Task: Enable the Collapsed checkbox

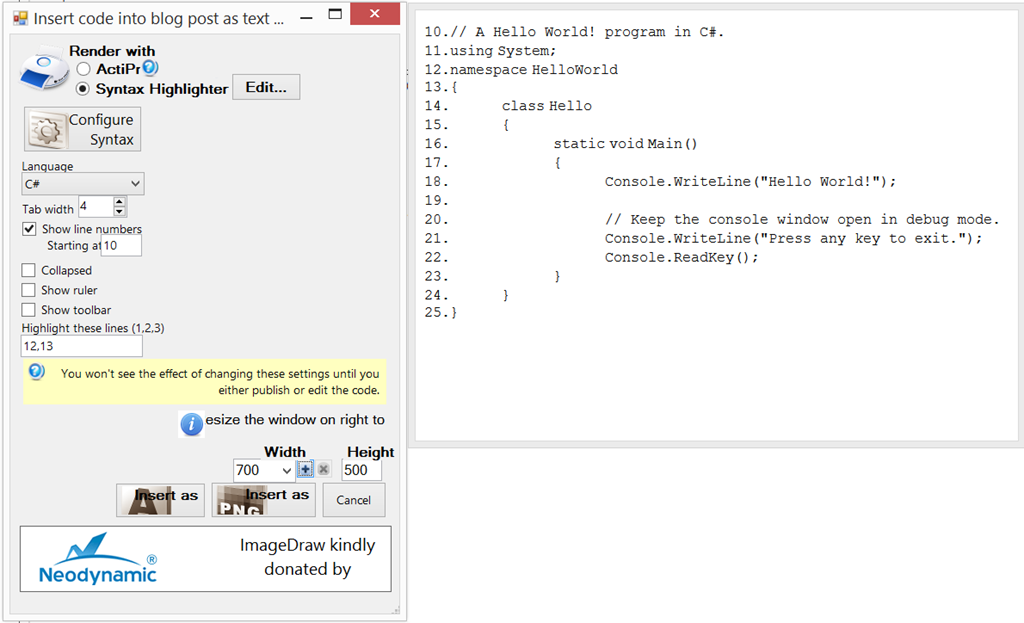Action: (x=29, y=270)
